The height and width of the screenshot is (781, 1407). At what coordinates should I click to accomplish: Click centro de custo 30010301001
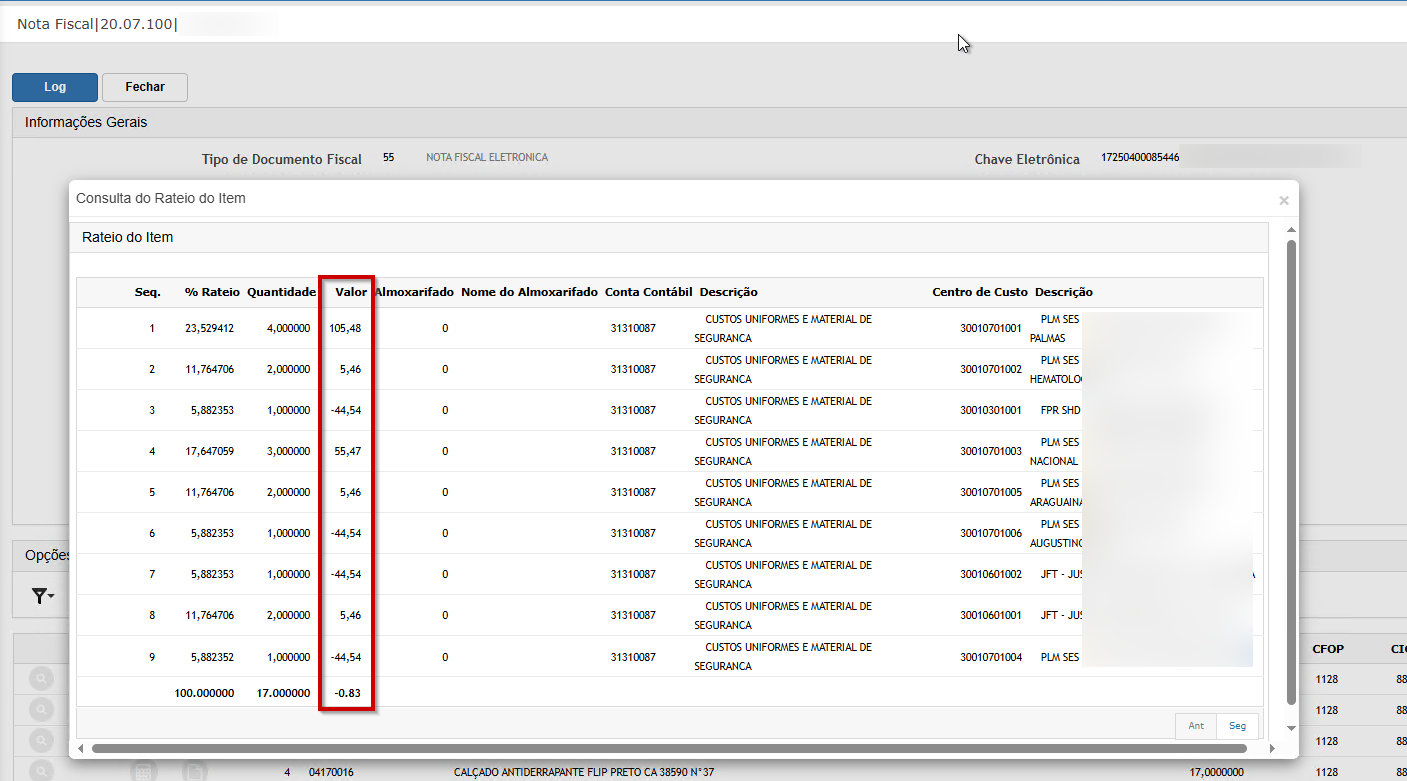click(991, 410)
